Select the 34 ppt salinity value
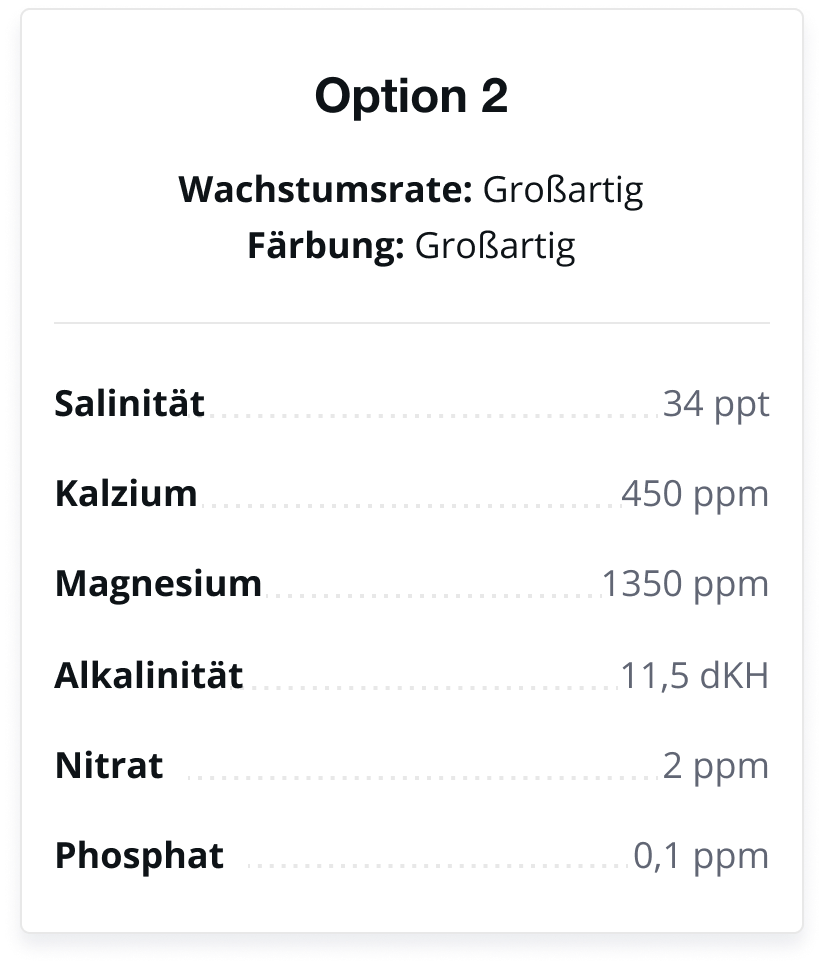The height and width of the screenshot is (966, 824). click(716, 405)
